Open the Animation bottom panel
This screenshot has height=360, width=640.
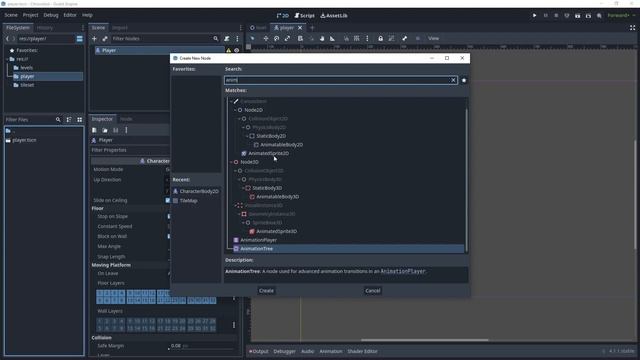click(x=331, y=351)
